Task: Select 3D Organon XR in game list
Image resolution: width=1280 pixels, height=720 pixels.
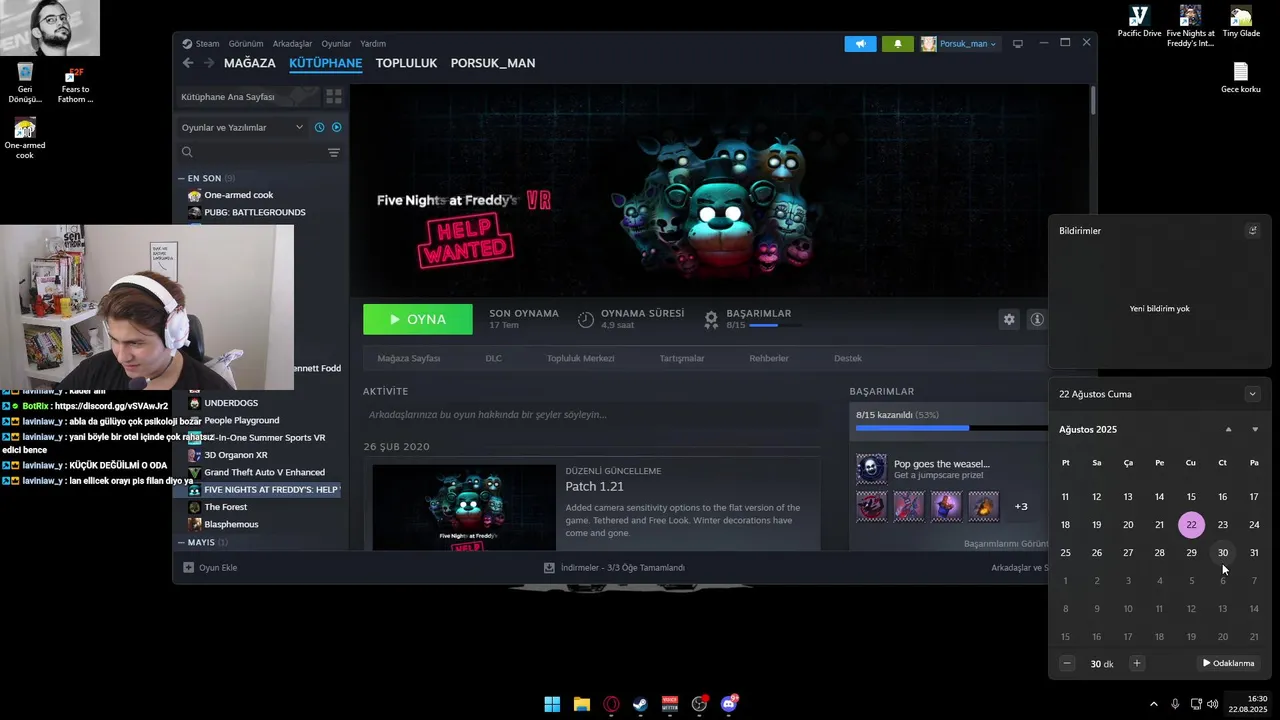Action: tap(235, 455)
